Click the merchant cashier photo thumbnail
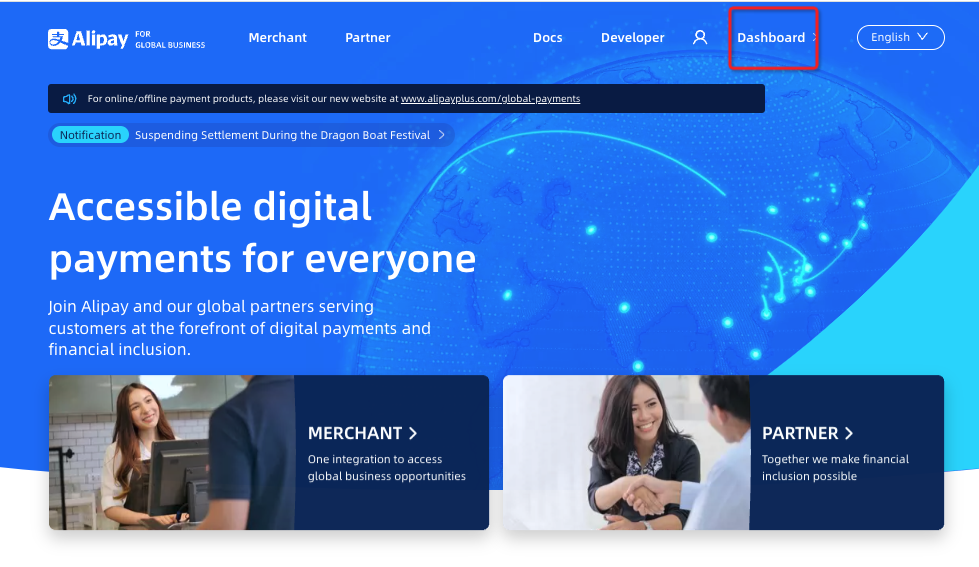Viewport: 979px width, 567px height. [172, 453]
